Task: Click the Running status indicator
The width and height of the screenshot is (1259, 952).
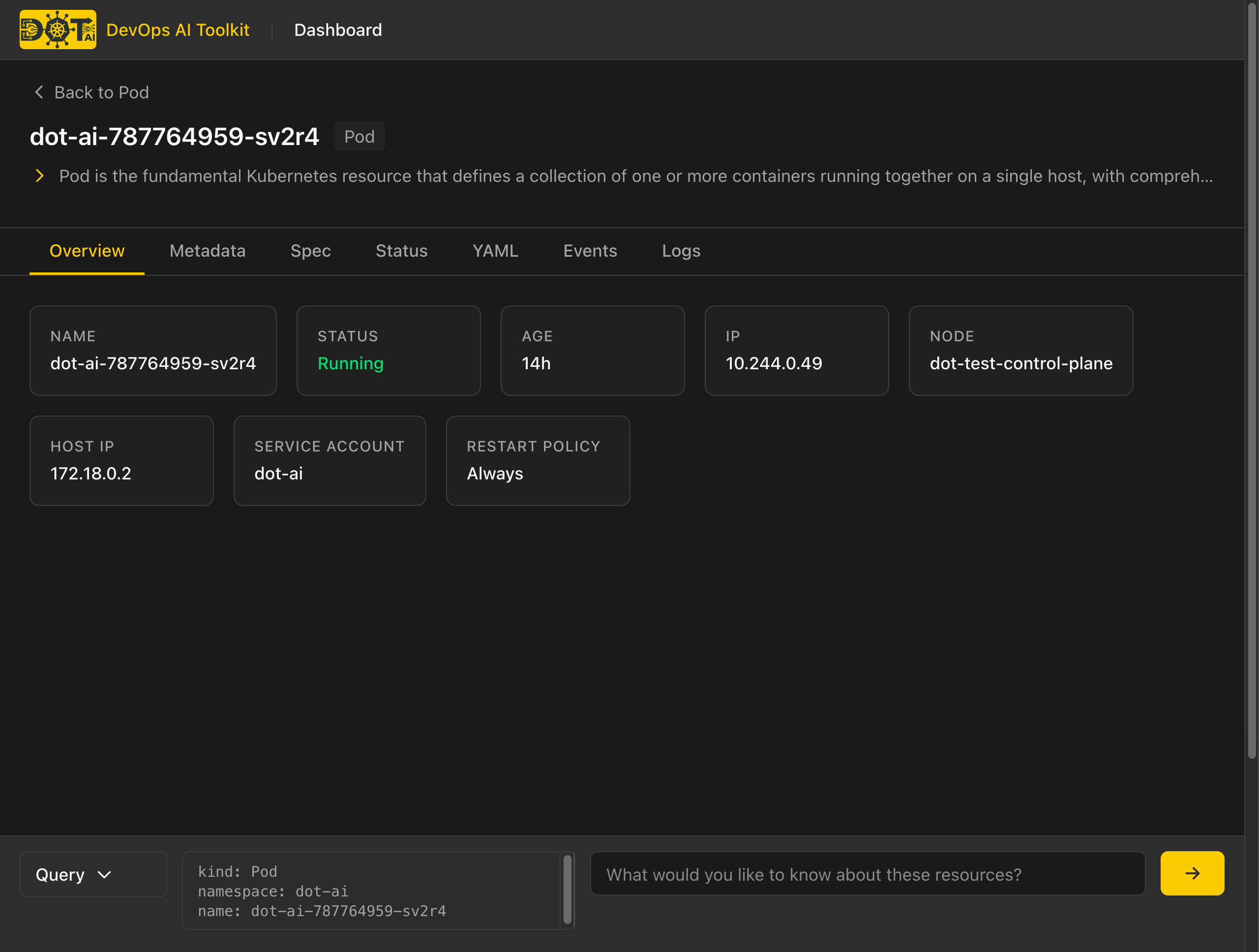Action: [351, 363]
